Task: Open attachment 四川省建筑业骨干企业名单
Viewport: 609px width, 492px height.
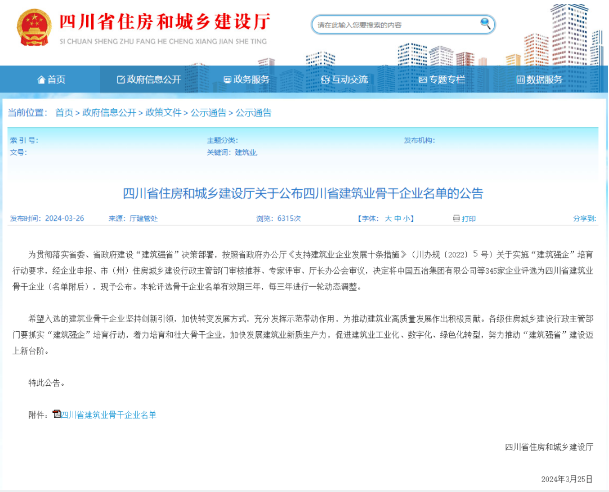Action: point(108,413)
